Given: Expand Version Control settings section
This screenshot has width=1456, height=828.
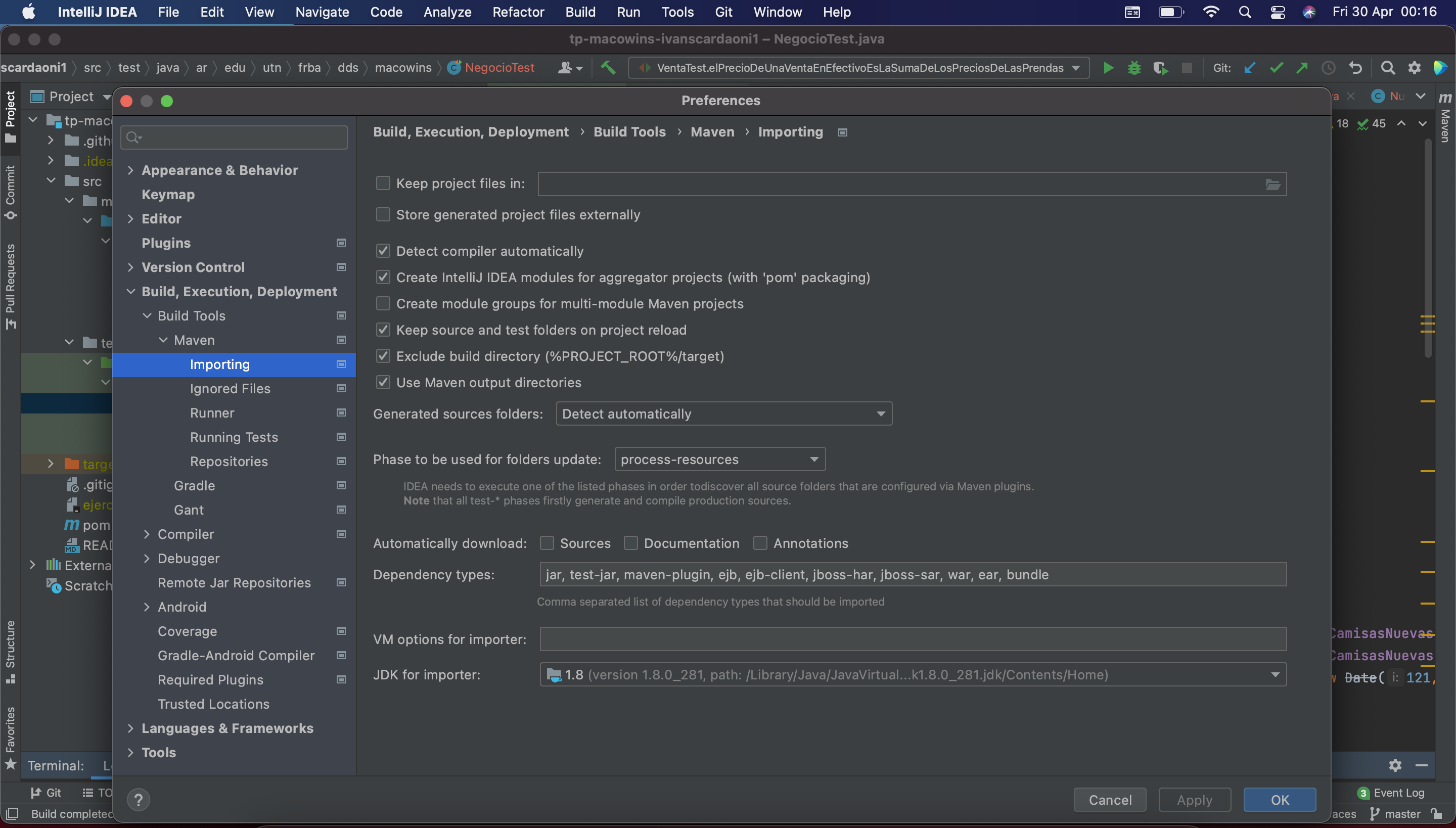Looking at the screenshot, I should point(131,267).
